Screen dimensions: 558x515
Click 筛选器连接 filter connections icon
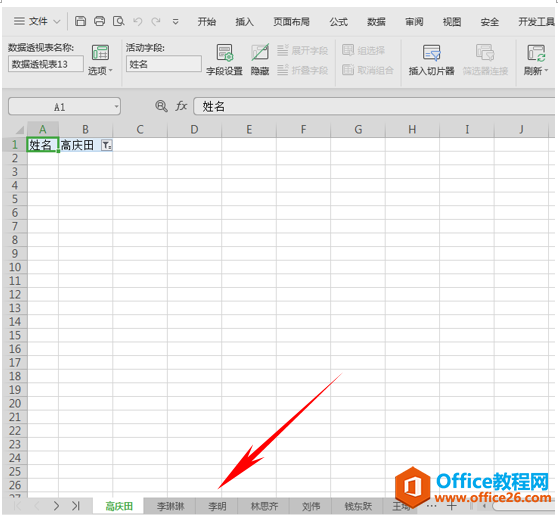[x=485, y=53]
